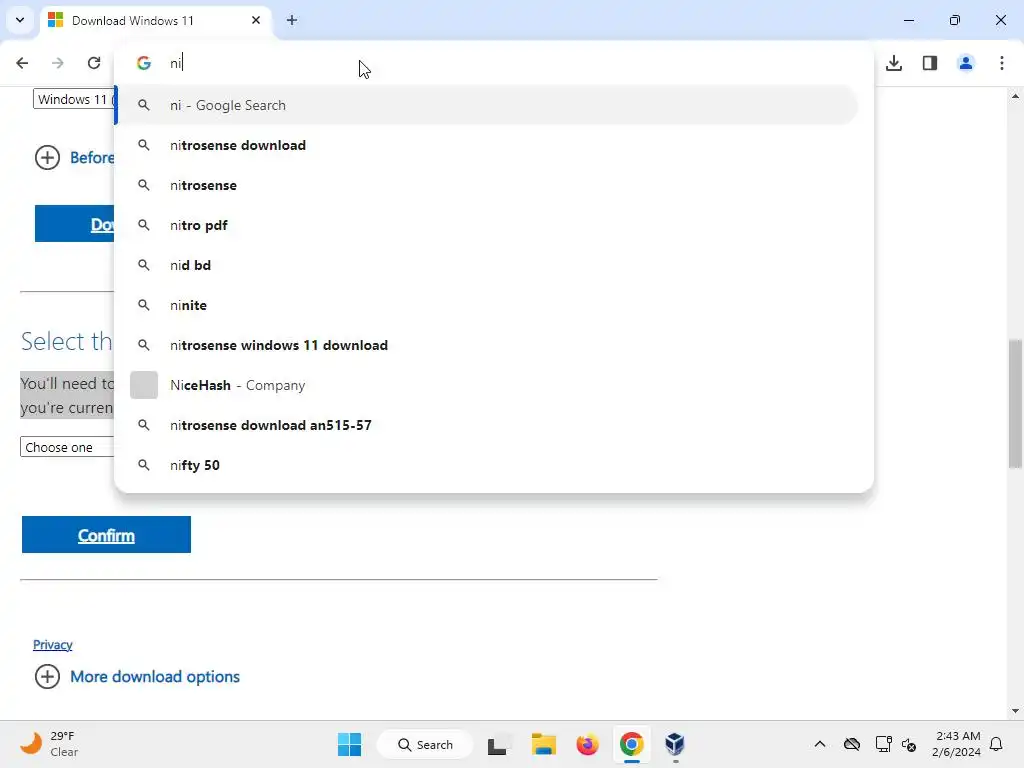Screen dimensions: 1024x768
Task: Choose the 'nid bd' suggestion
Action: coord(487,265)
